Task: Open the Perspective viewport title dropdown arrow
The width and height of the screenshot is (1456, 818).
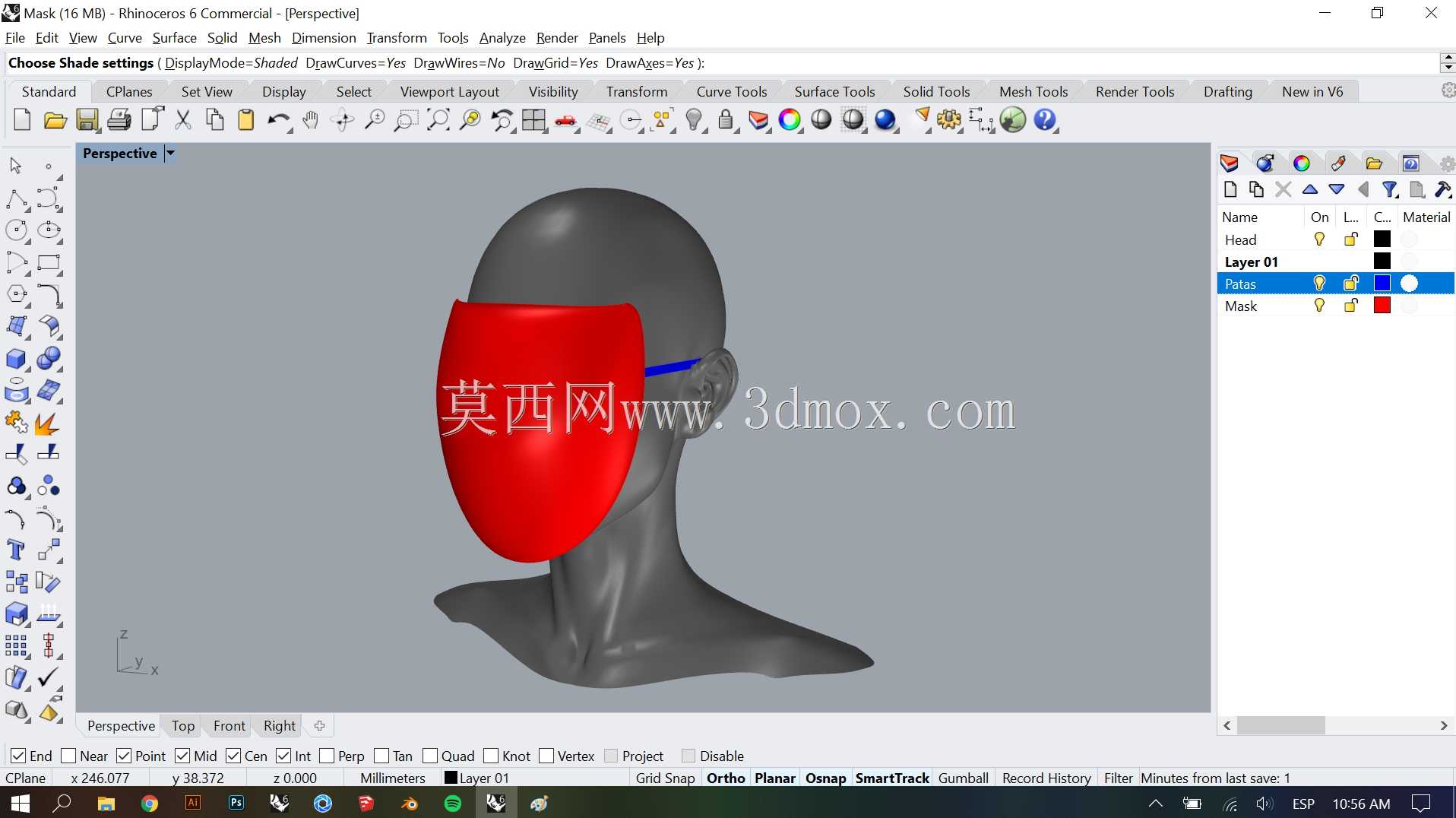Action: pyautogui.click(x=170, y=153)
